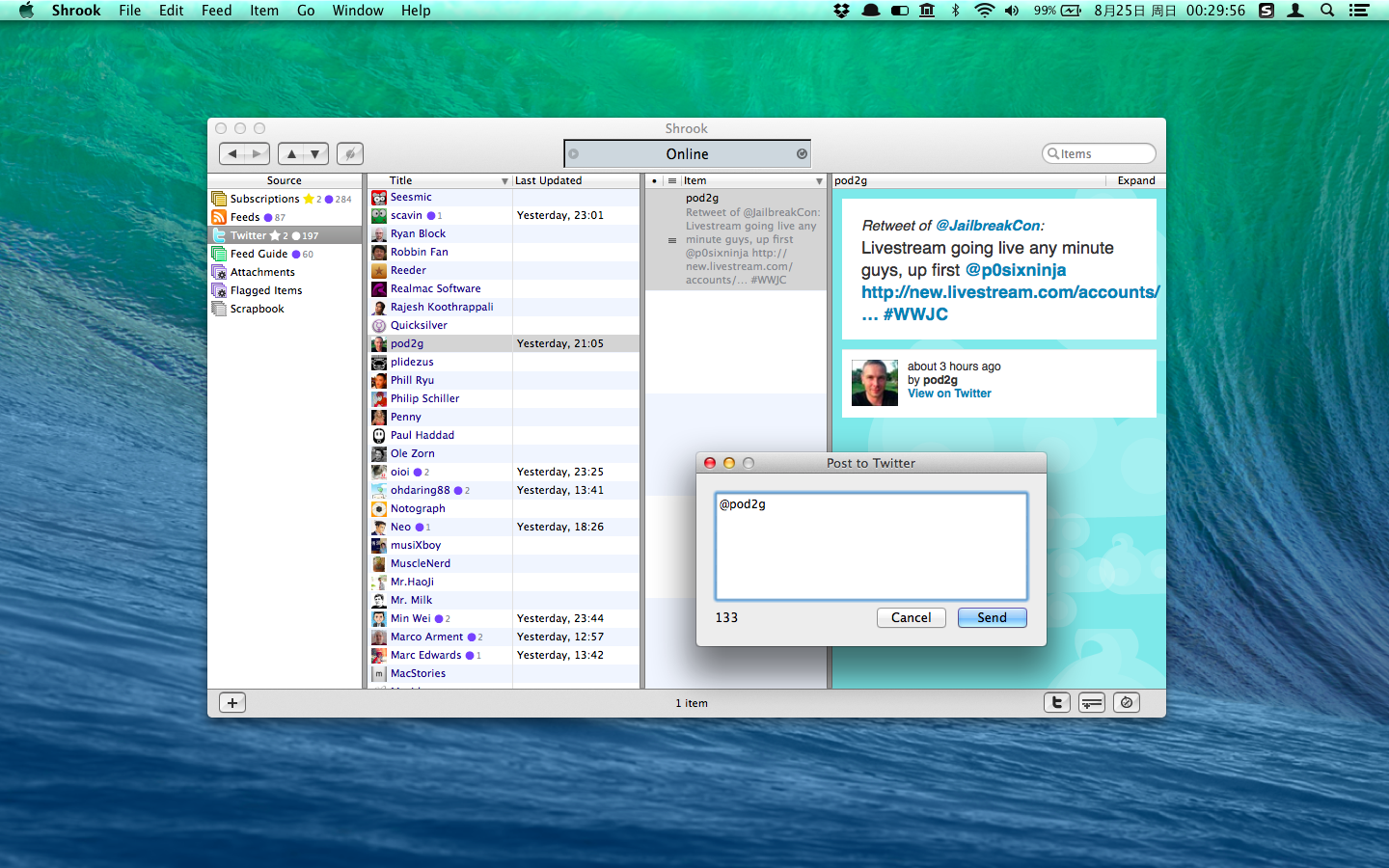Open the Edit menu

click(x=171, y=11)
